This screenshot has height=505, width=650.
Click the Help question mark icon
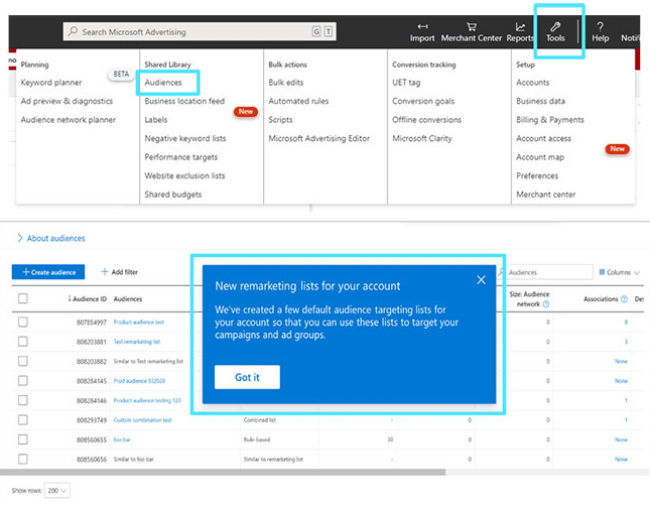(600, 26)
